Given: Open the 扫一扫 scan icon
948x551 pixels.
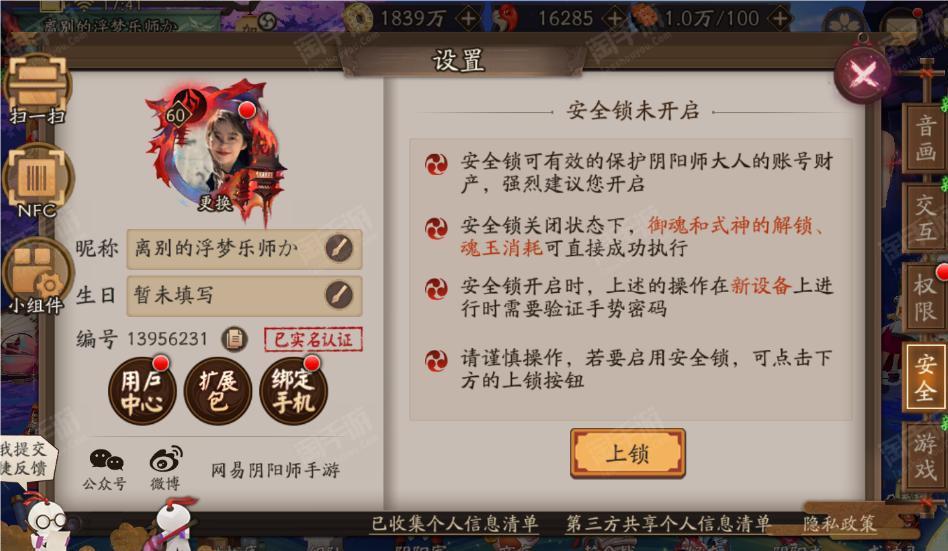Looking at the screenshot, I should 37,89.
